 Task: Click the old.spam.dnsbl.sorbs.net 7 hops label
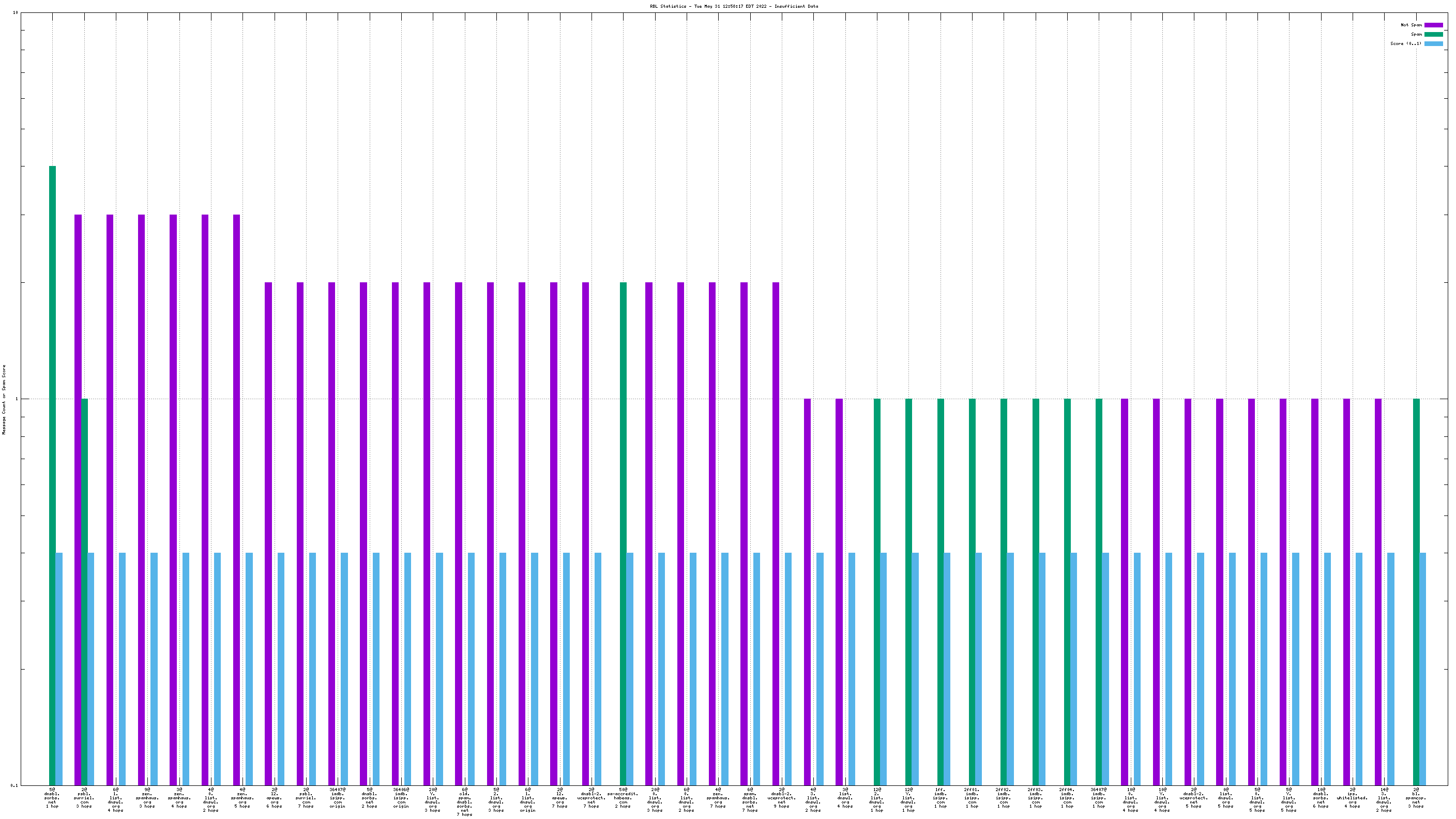click(465, 801)
